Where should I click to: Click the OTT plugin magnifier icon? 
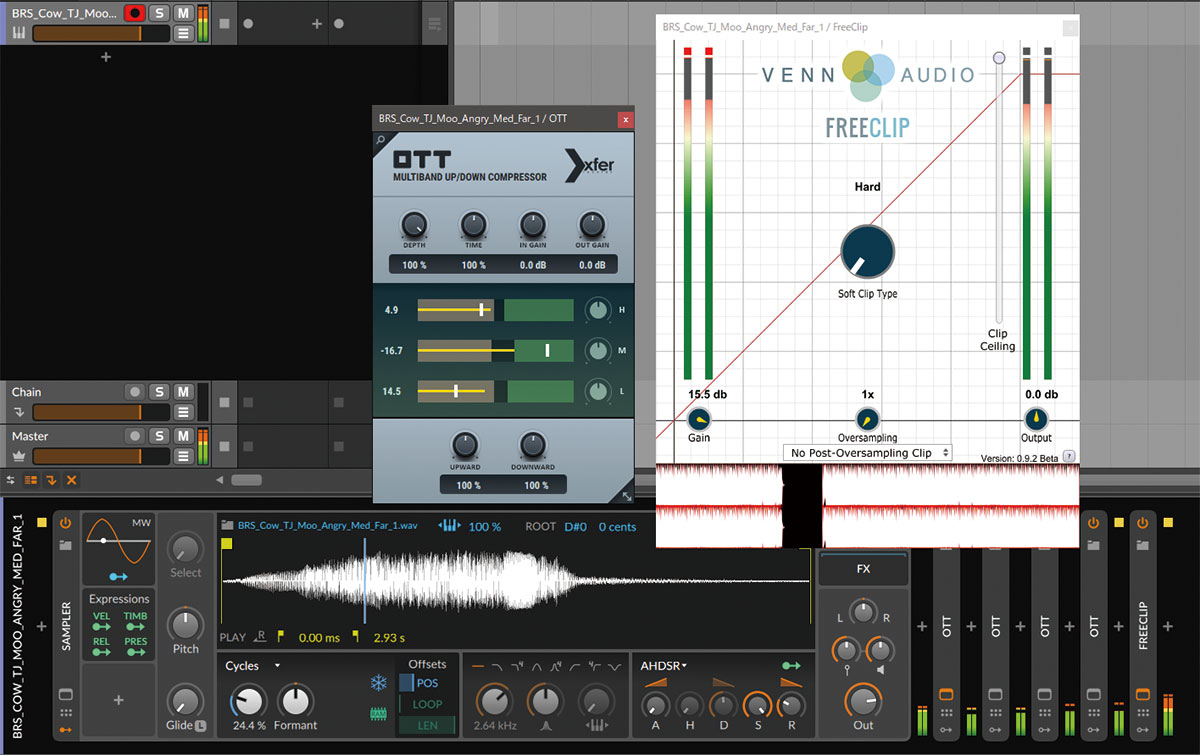380,140
